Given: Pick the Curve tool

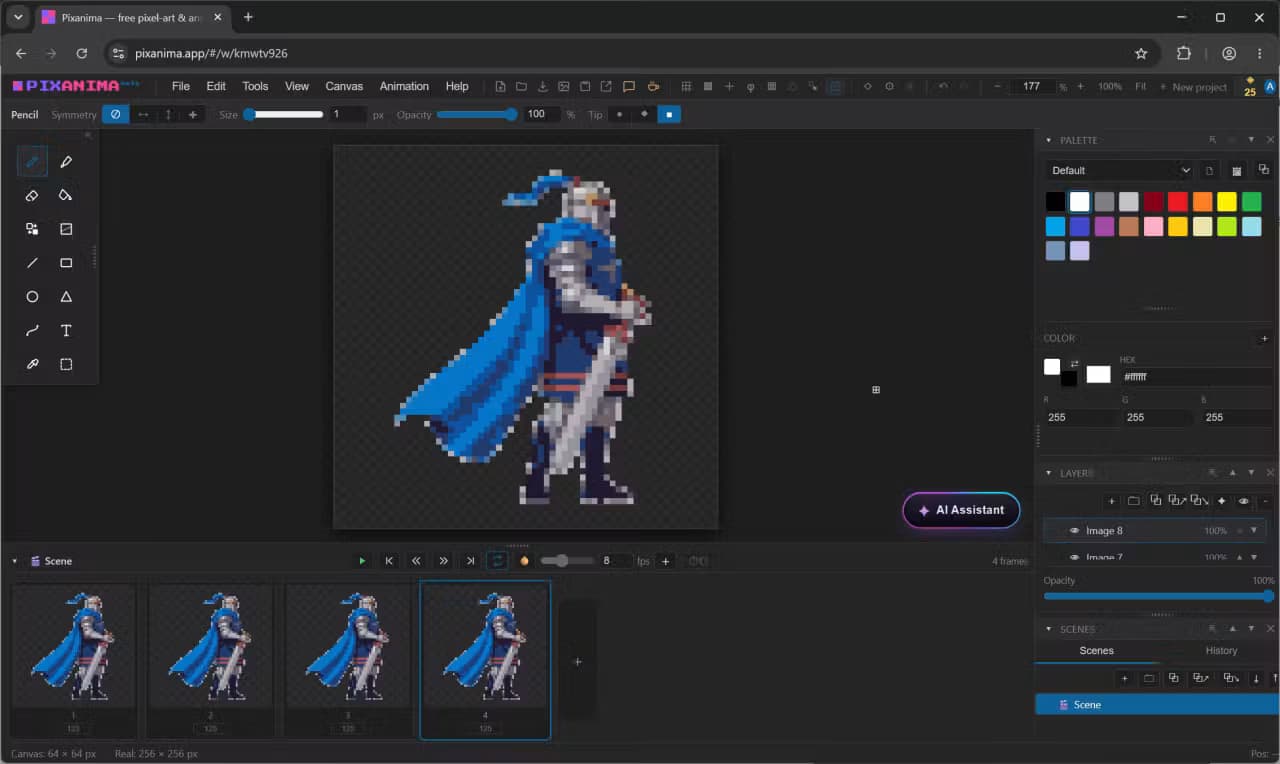Looking at the screenshot, I should (32, 331).
